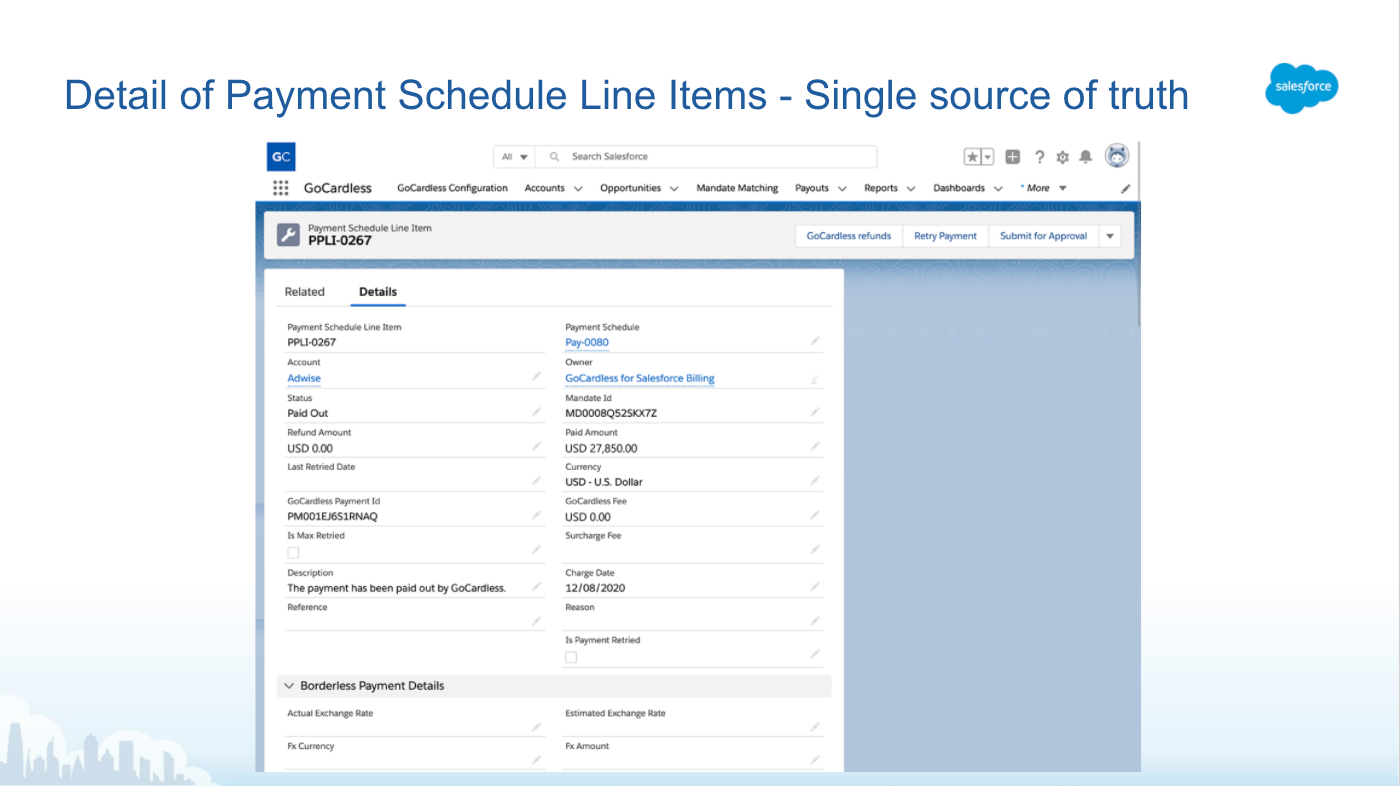This screenshot has width=1400, height=786.
Task: Collapse the Borderless Payment Details section
Action: pyautogui.click(x=290, y=686)
